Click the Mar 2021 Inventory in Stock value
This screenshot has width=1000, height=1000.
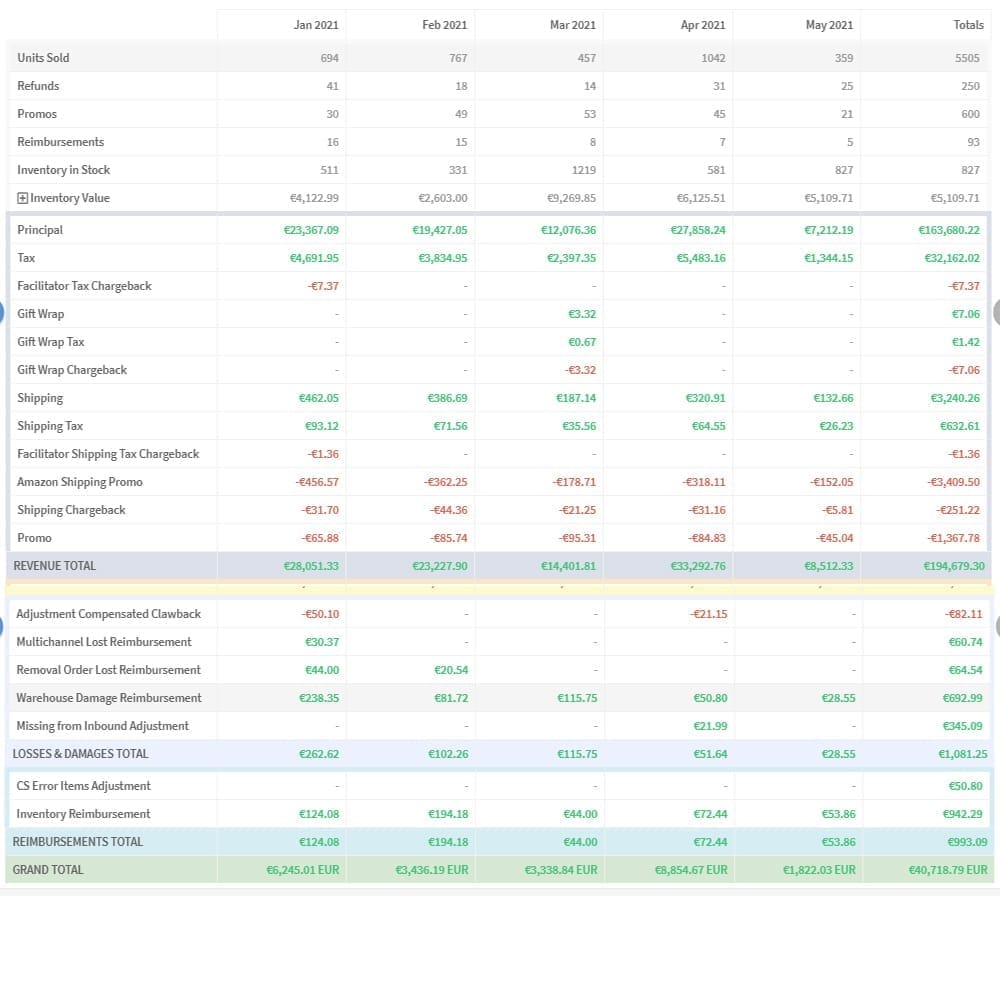tap(584, 170)
